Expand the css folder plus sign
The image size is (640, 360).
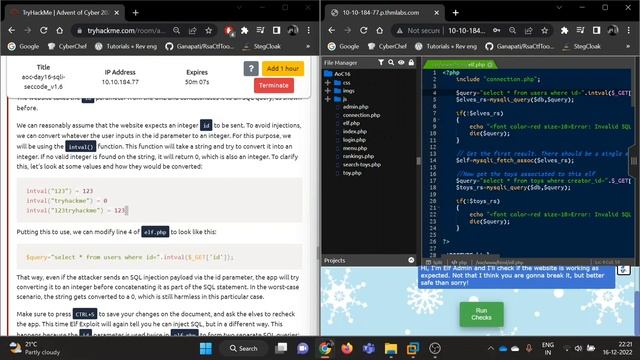click(327, 82)
